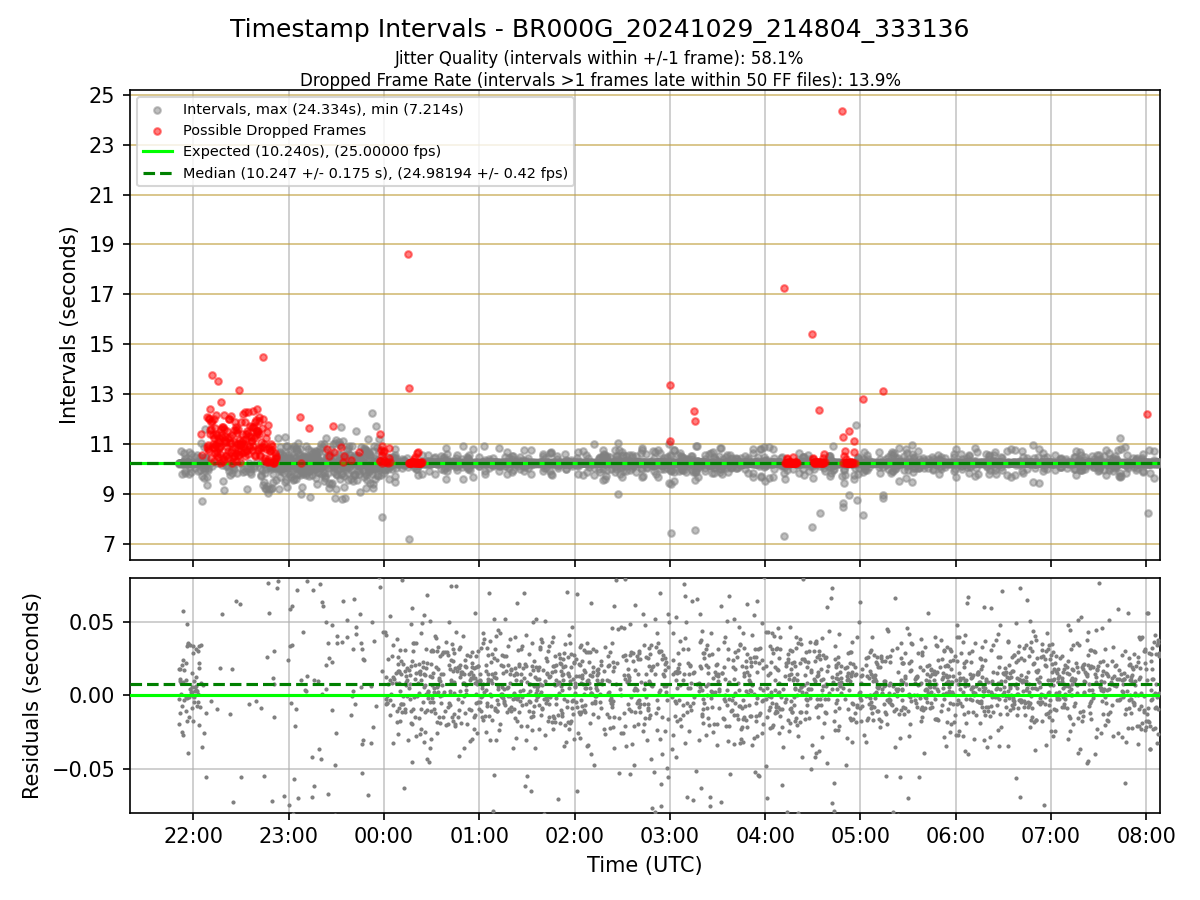The image size is (1200, 900).
Task: Click the y-axis tick label 13
Action: [100, 395]
